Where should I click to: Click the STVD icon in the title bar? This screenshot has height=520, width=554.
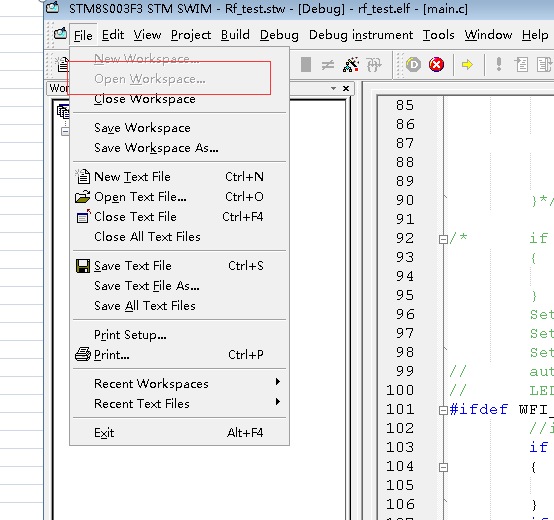tap(53, 6)
